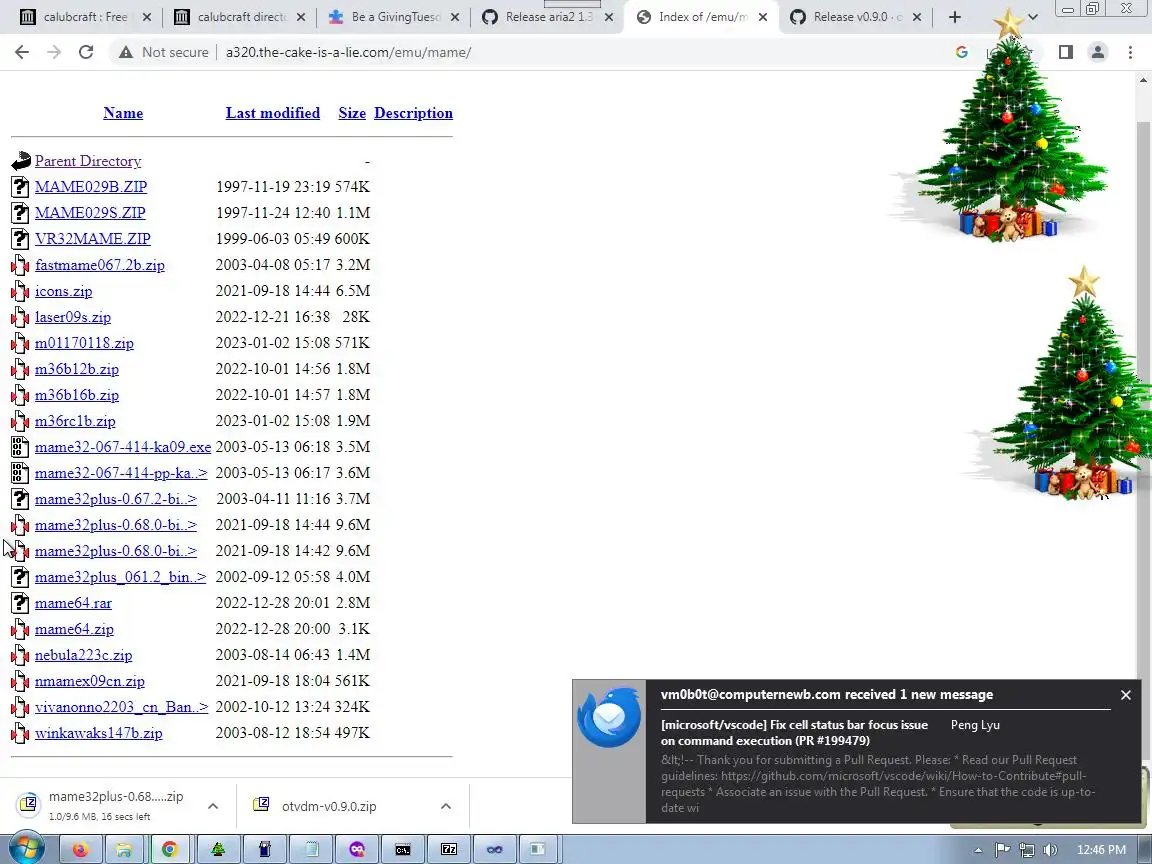Click the Not secure warning icon
Image resolution: width=1152 pixels, height=864 pixels.
point(126,52)
